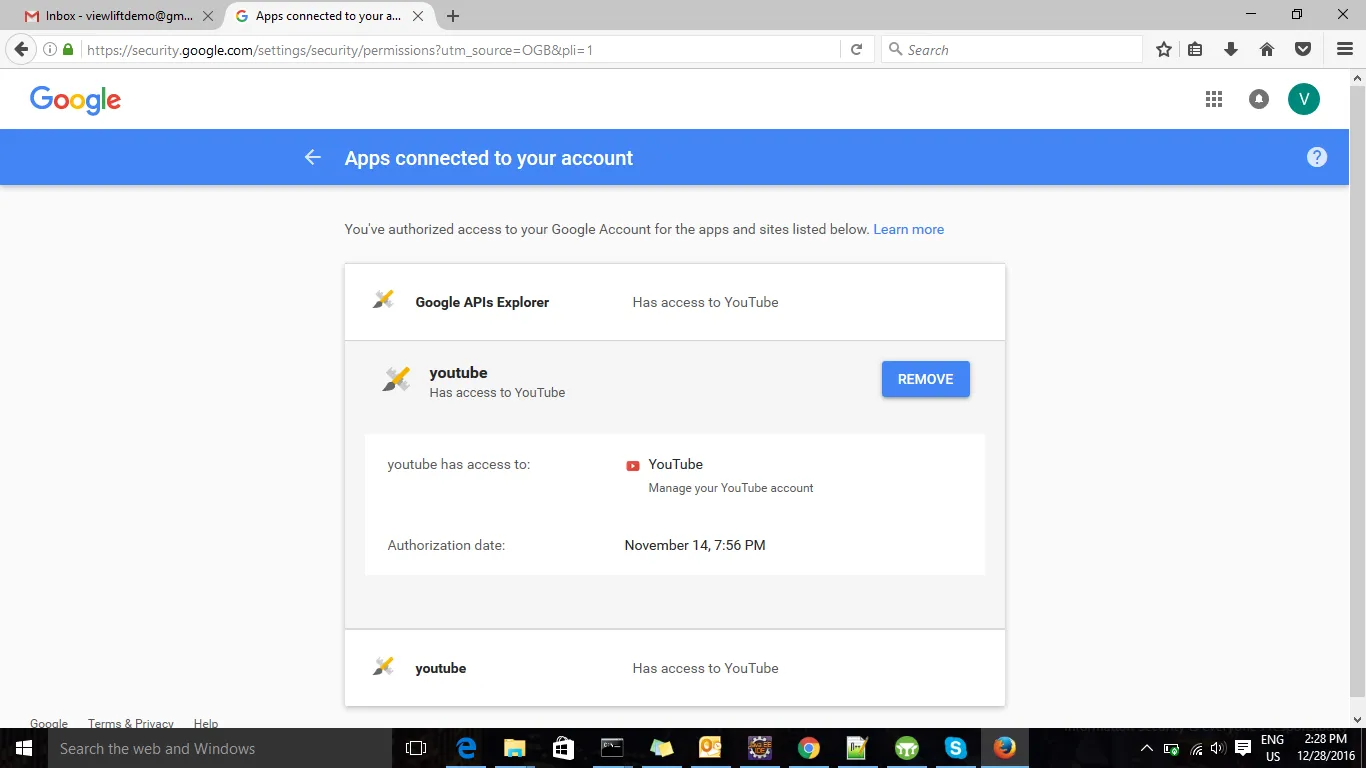Image resolution: width=1366 pixels, height=768 pixels.
Task: Click the November 14, 7:56 PM date
Action: point(695,545)
